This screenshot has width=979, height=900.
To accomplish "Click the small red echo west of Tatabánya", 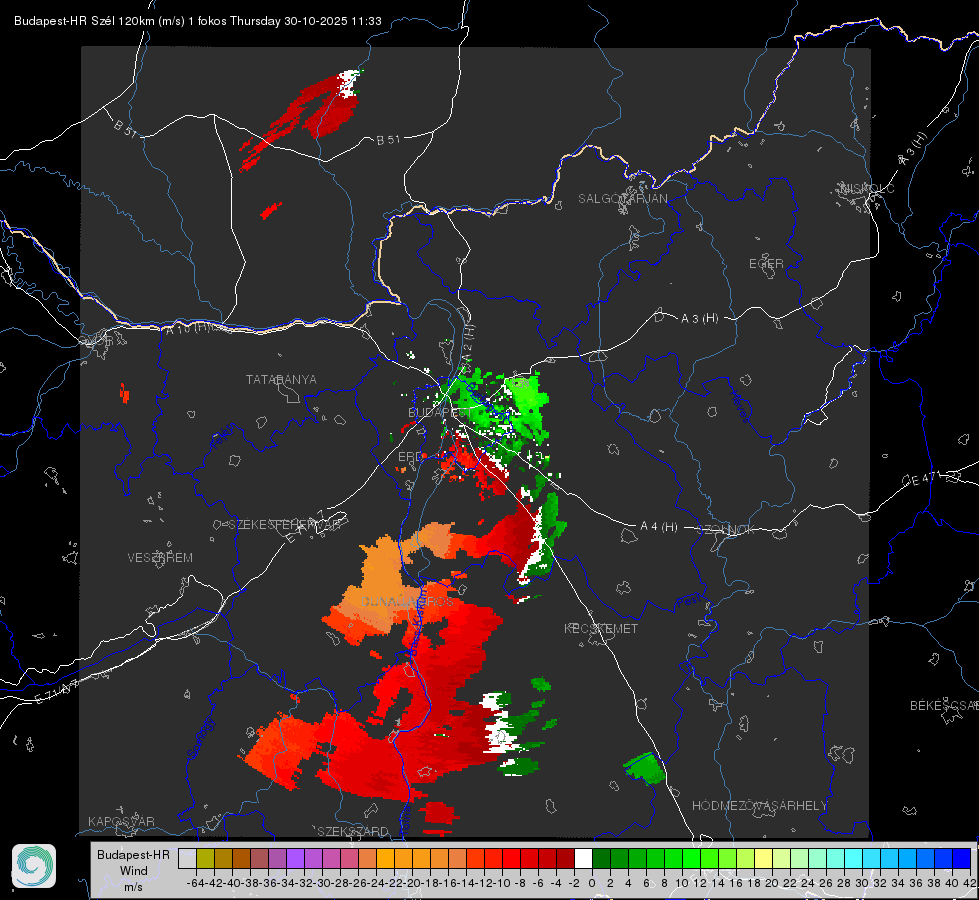I will [124, 393].
